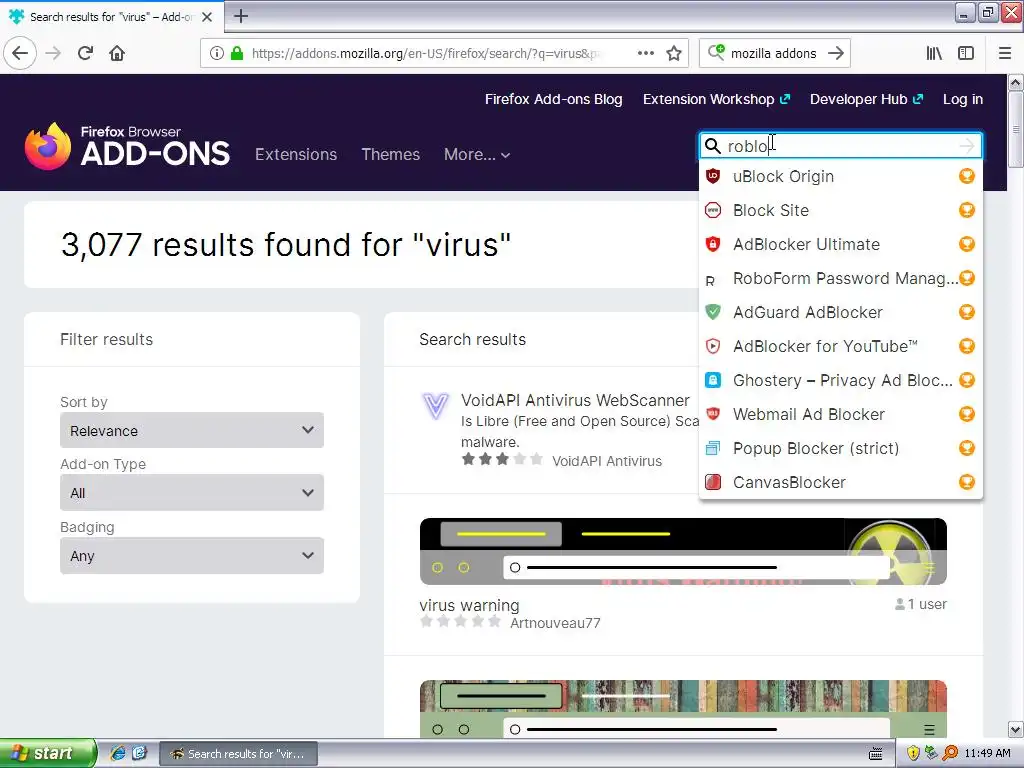The image size is (1024, 768).
Task: Click the page scrollbar down arrow
Action: tap(1016, 729)
